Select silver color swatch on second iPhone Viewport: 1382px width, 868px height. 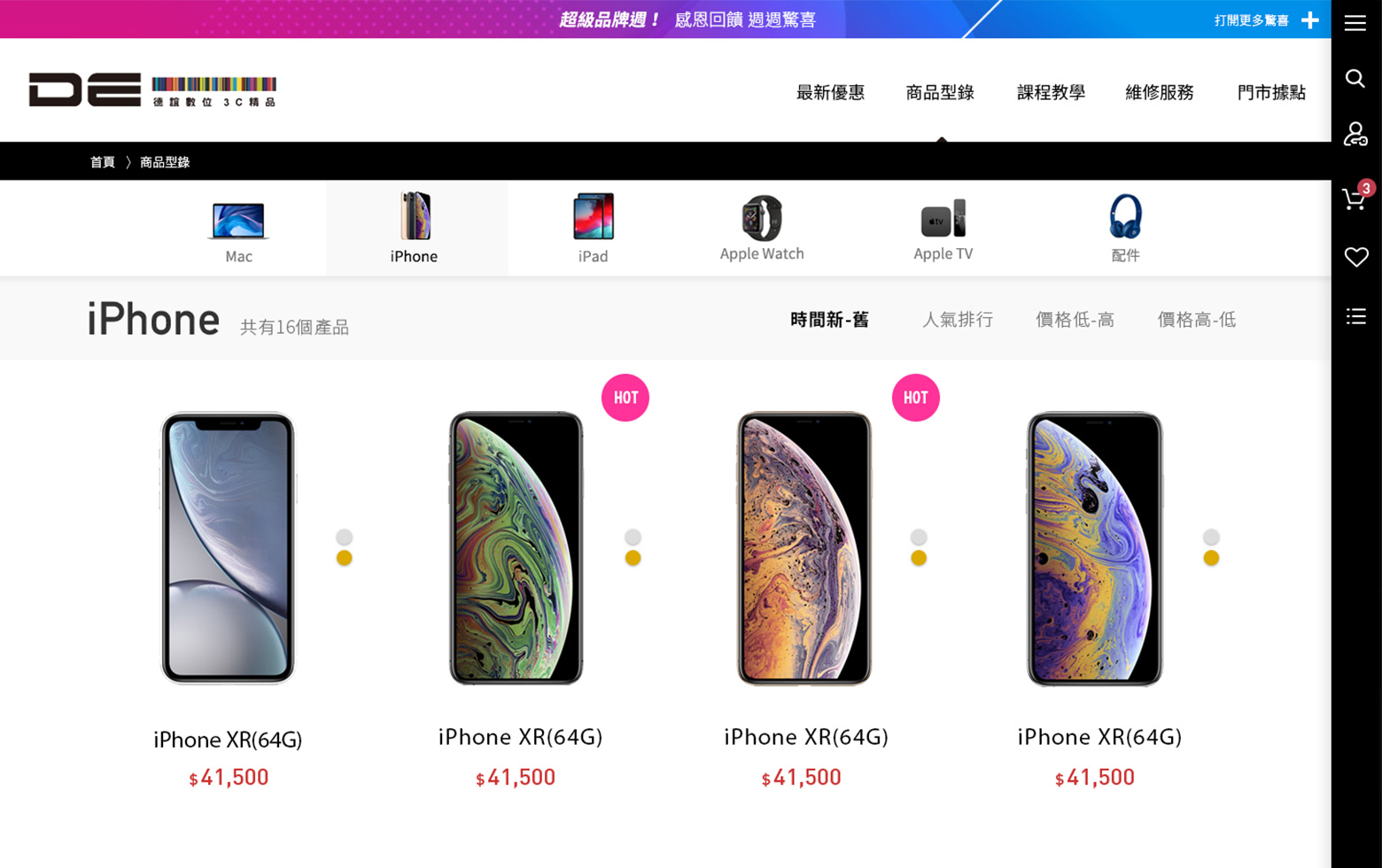point(633,537)
